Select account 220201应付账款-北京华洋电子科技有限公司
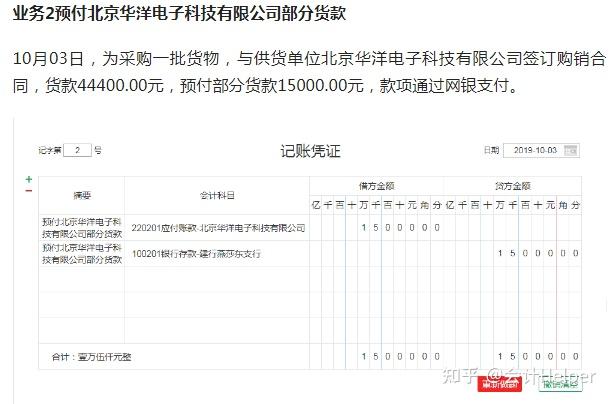Screen dimensions: 612x404 (x=218, y=228)
